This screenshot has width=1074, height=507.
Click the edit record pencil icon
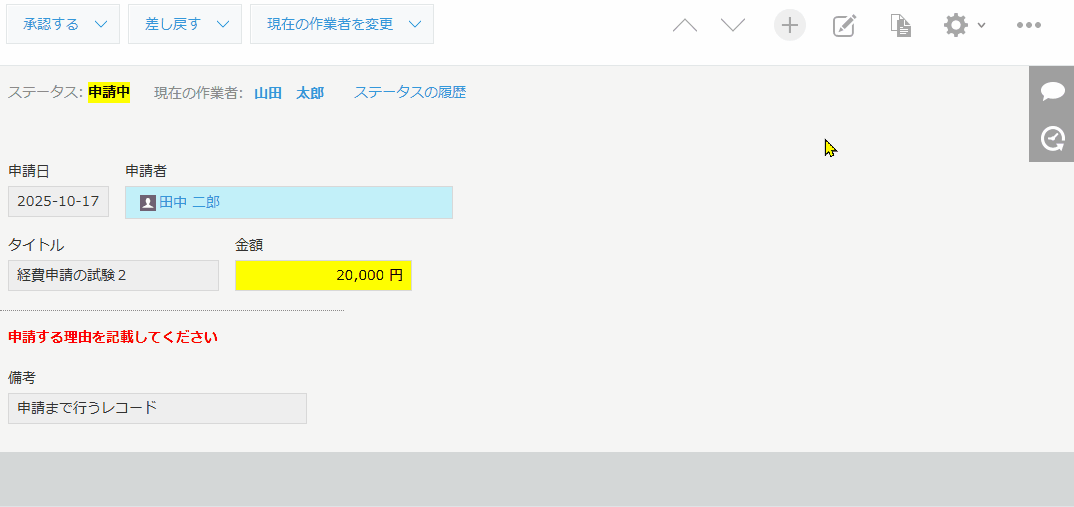tap(844, 25)
